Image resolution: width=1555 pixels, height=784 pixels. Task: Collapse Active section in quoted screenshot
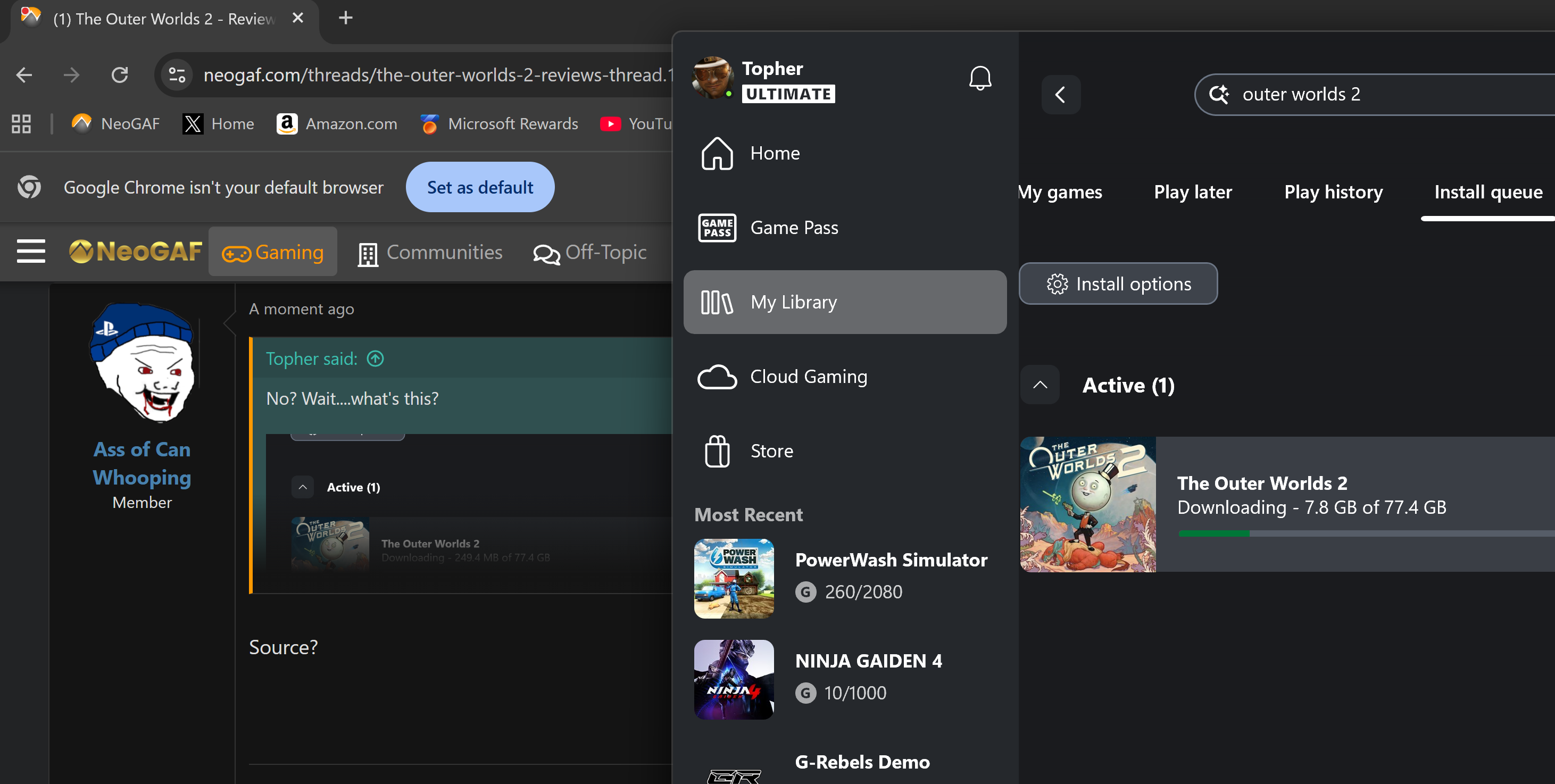(302, 487)
